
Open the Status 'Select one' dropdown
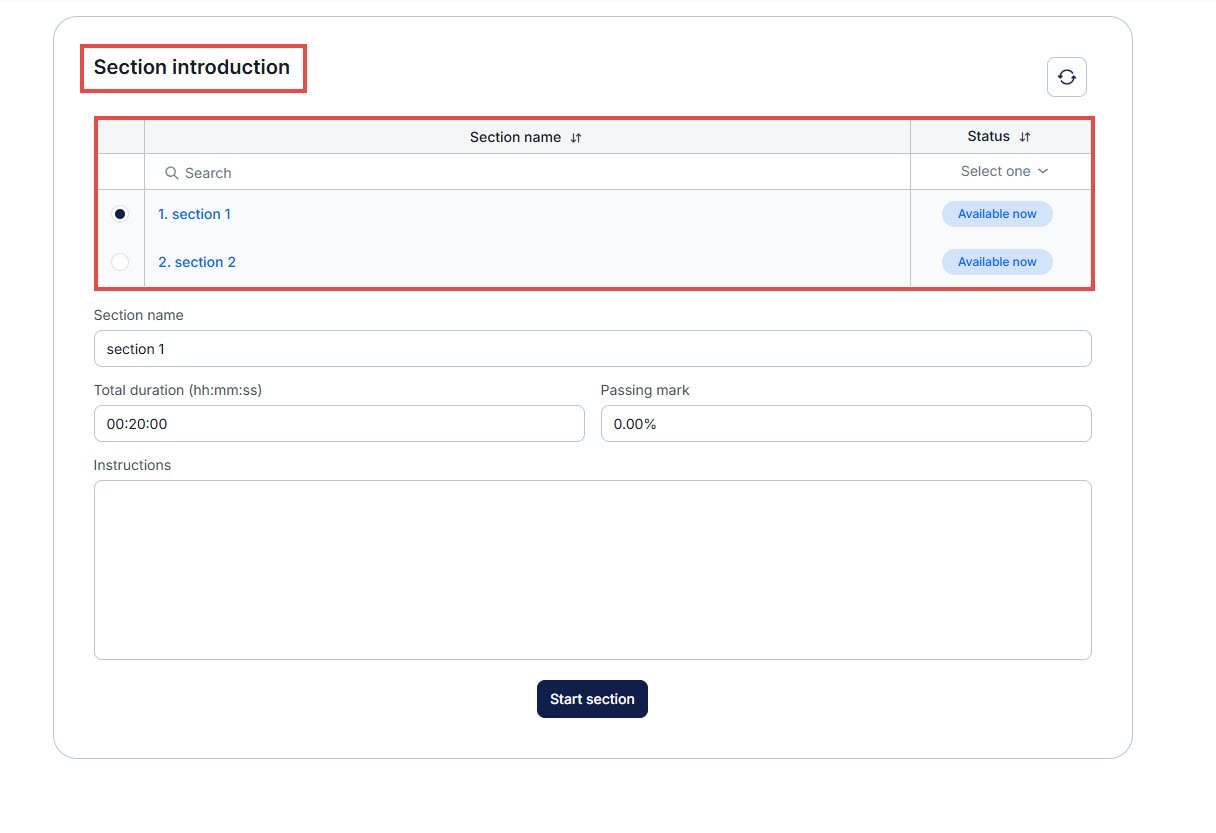point(1003,171)
